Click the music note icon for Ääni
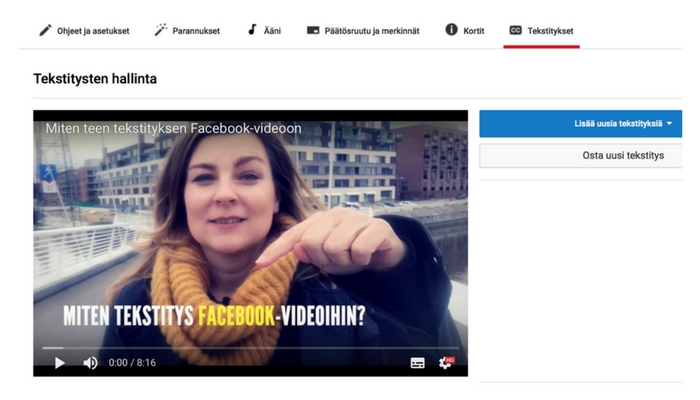Image resolution: width=700 pixels, height=400 pixels. (252, 30)
